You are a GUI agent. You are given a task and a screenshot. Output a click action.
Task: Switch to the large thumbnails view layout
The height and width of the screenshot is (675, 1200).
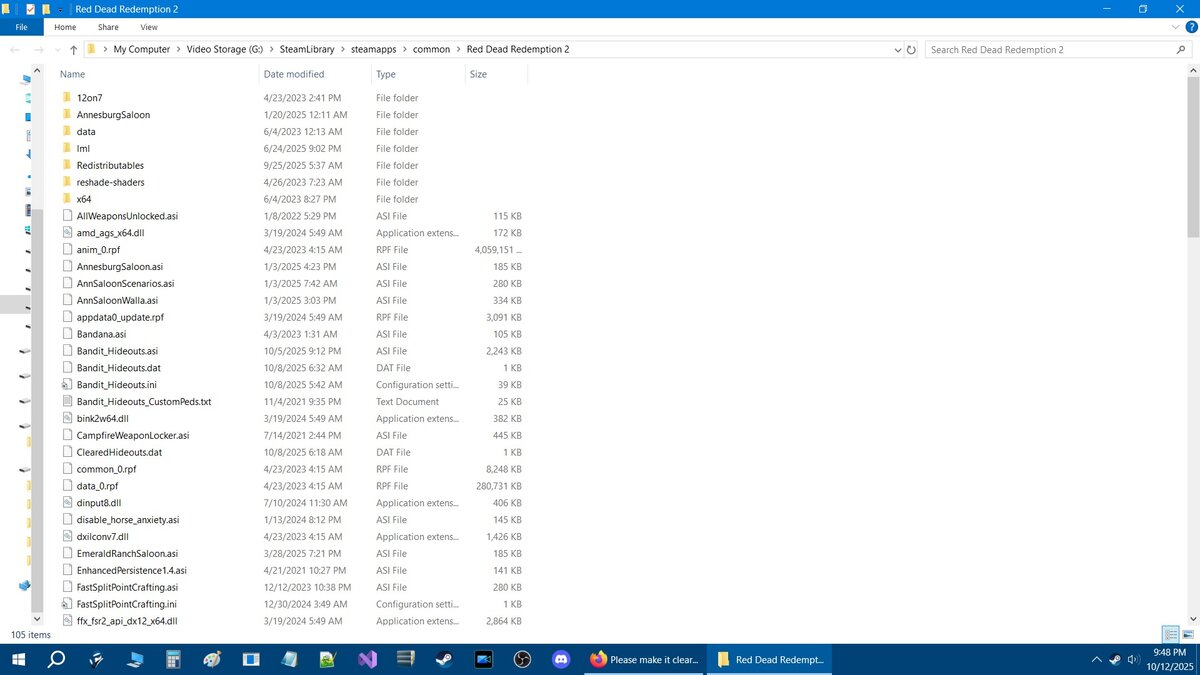[1186, 634]
